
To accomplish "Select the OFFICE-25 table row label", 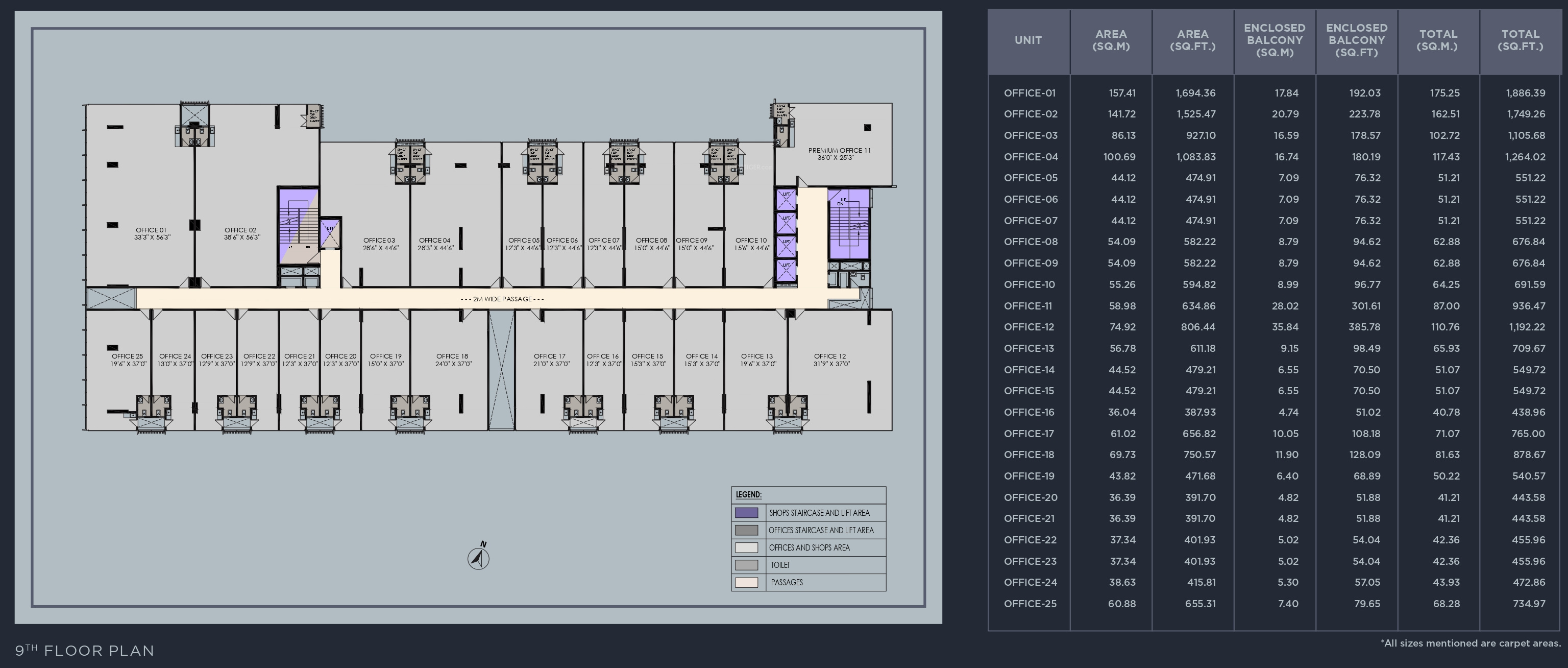I will point(1030,604).
